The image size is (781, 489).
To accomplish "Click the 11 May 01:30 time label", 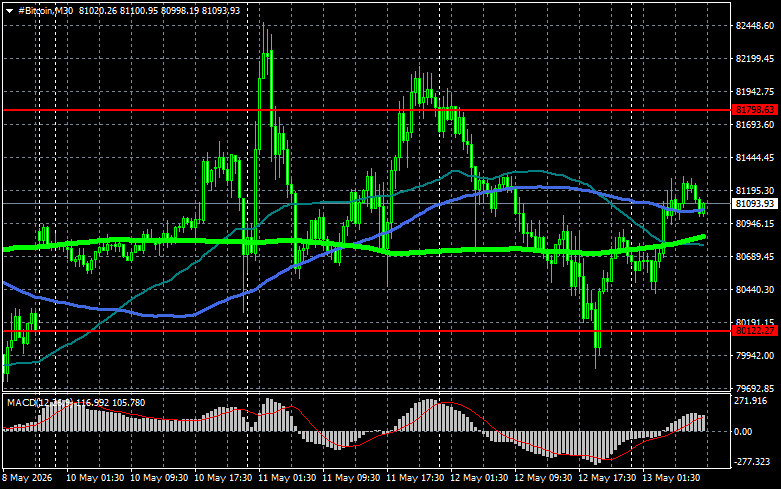I will [x=287, y=478].
